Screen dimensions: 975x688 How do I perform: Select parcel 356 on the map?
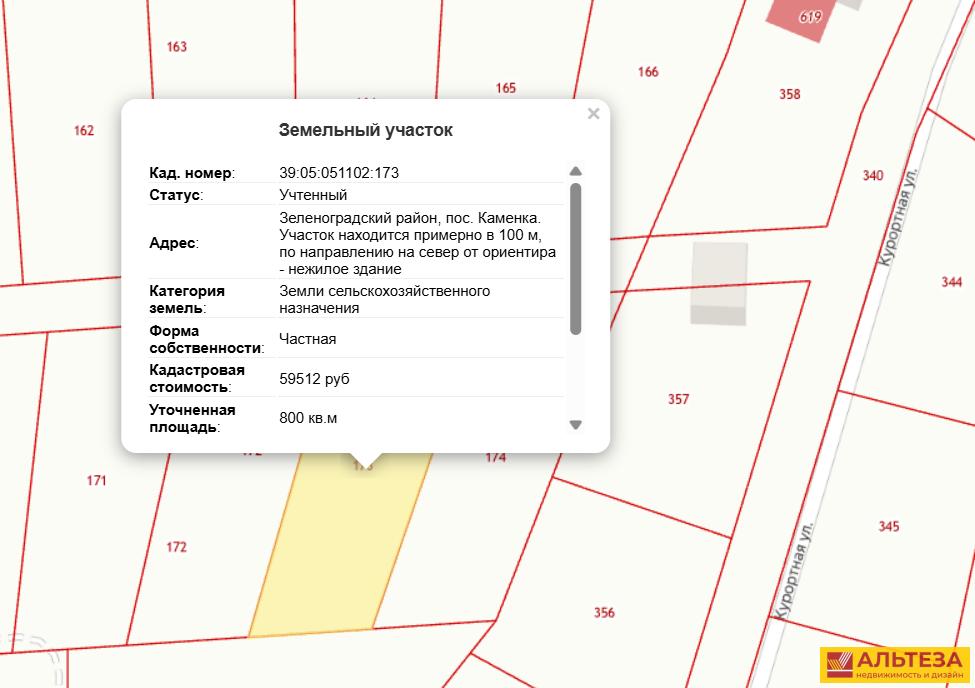click(604, 612)
